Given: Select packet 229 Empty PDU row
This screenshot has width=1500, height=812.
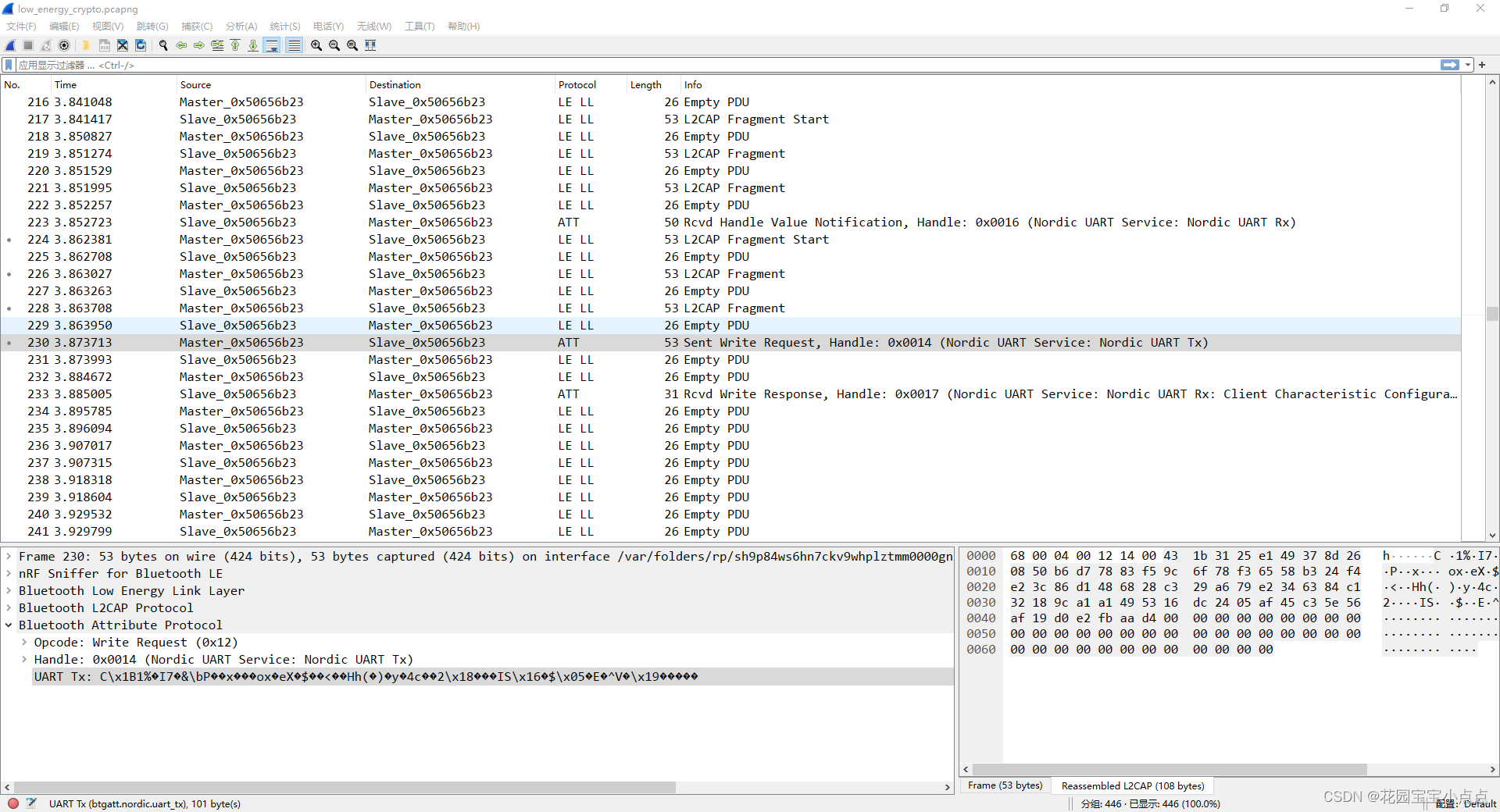Looking at the screenshot, I should [730, 325].
